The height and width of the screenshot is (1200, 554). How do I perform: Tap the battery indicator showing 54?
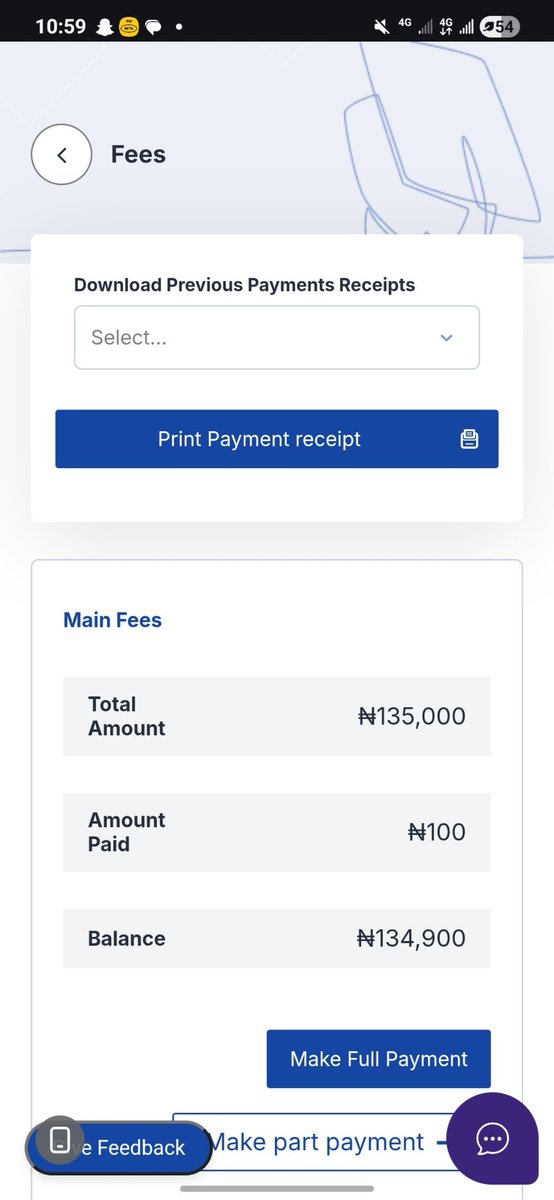(x=500, y=27)
